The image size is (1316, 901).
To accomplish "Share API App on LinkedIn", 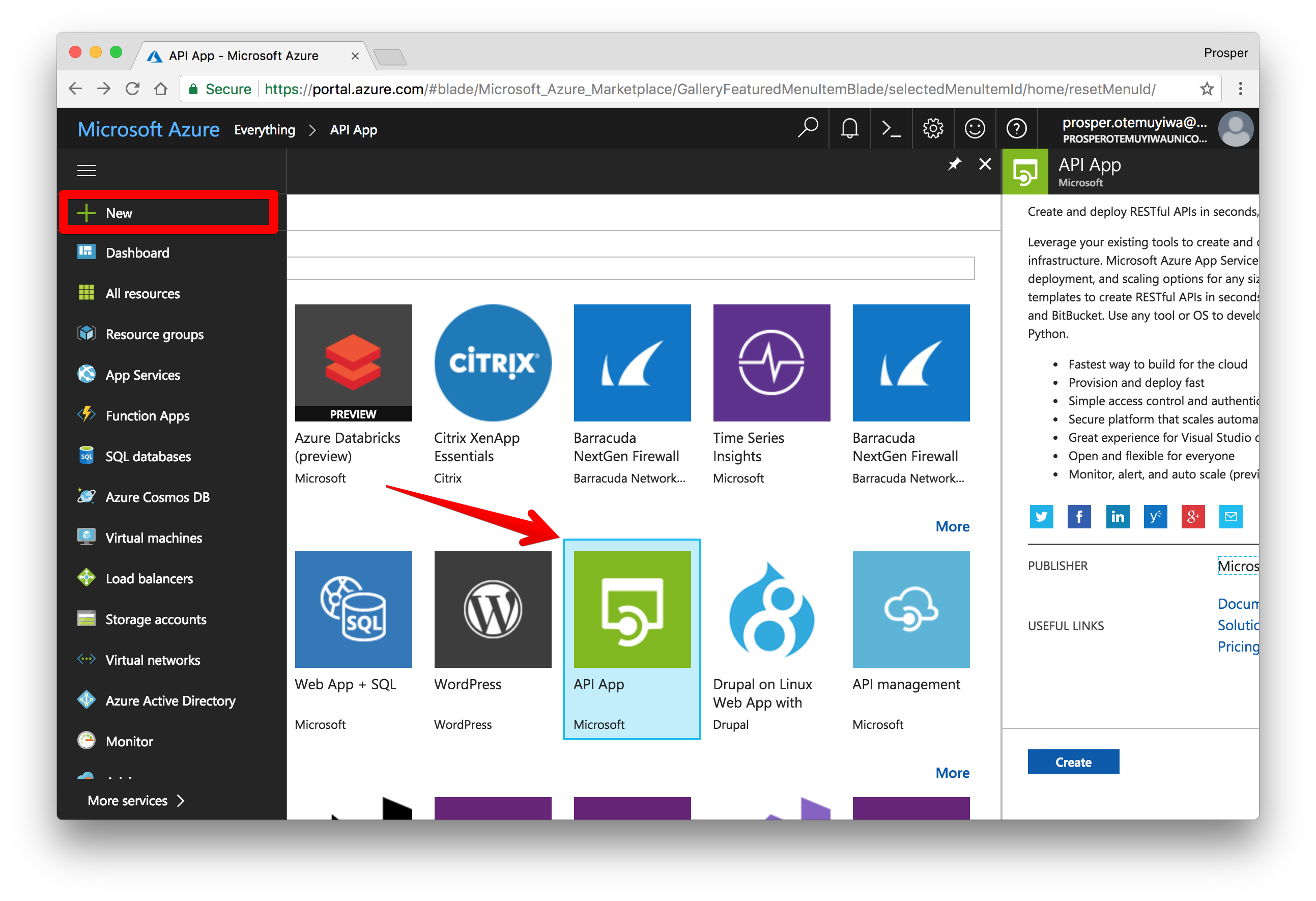I will pos(1117,517).
